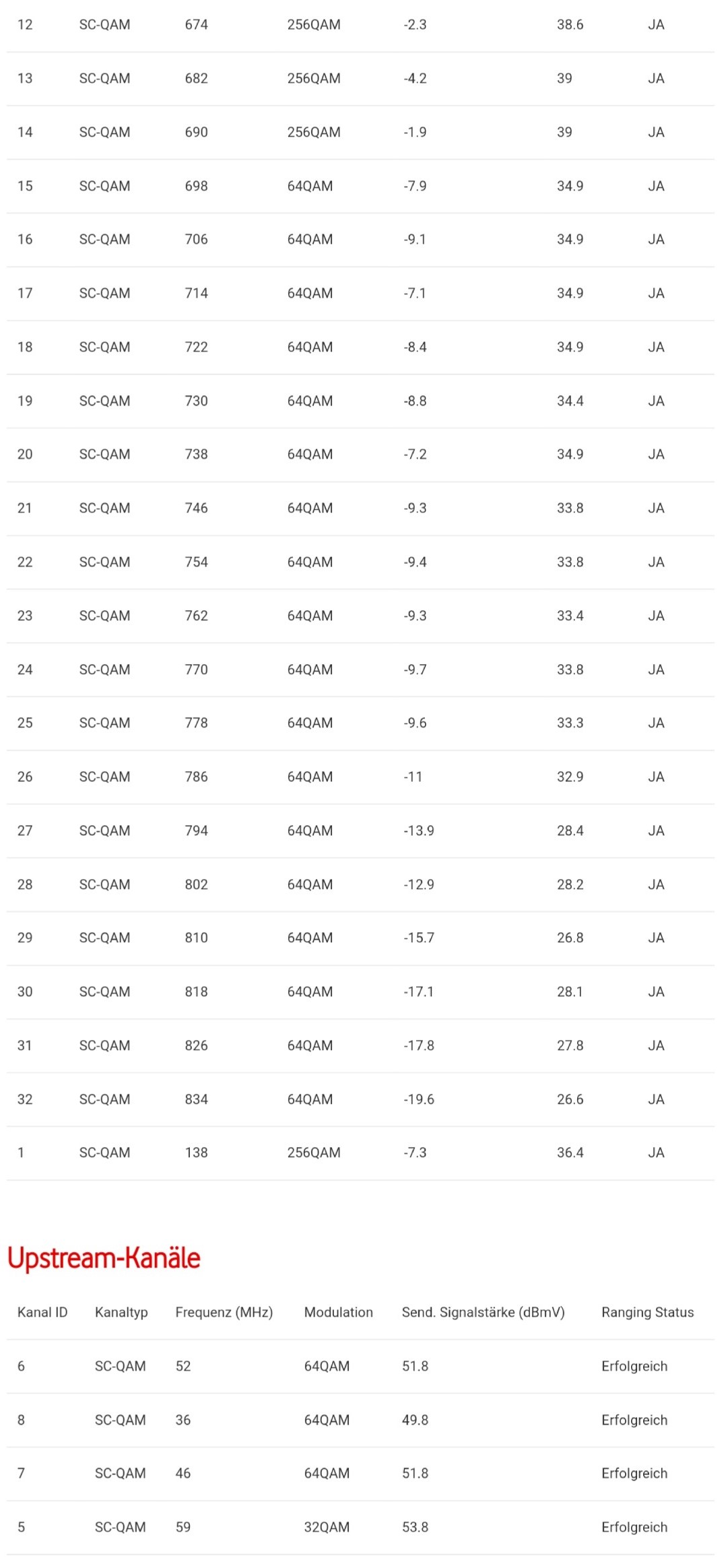The height and width of the screenshot is (1568, 728).
Task: Click the Frequenz (MHz) column header
Action: [224, 1312]
